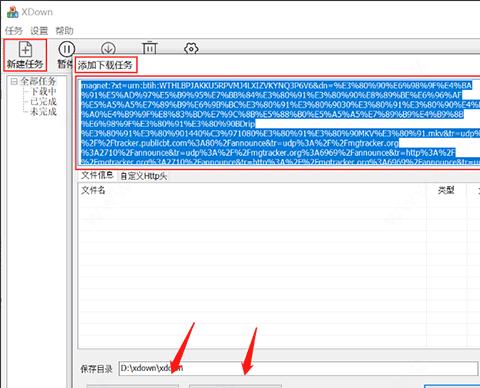
Task: Click the XDown app logo icon
Action: [13, 12]
